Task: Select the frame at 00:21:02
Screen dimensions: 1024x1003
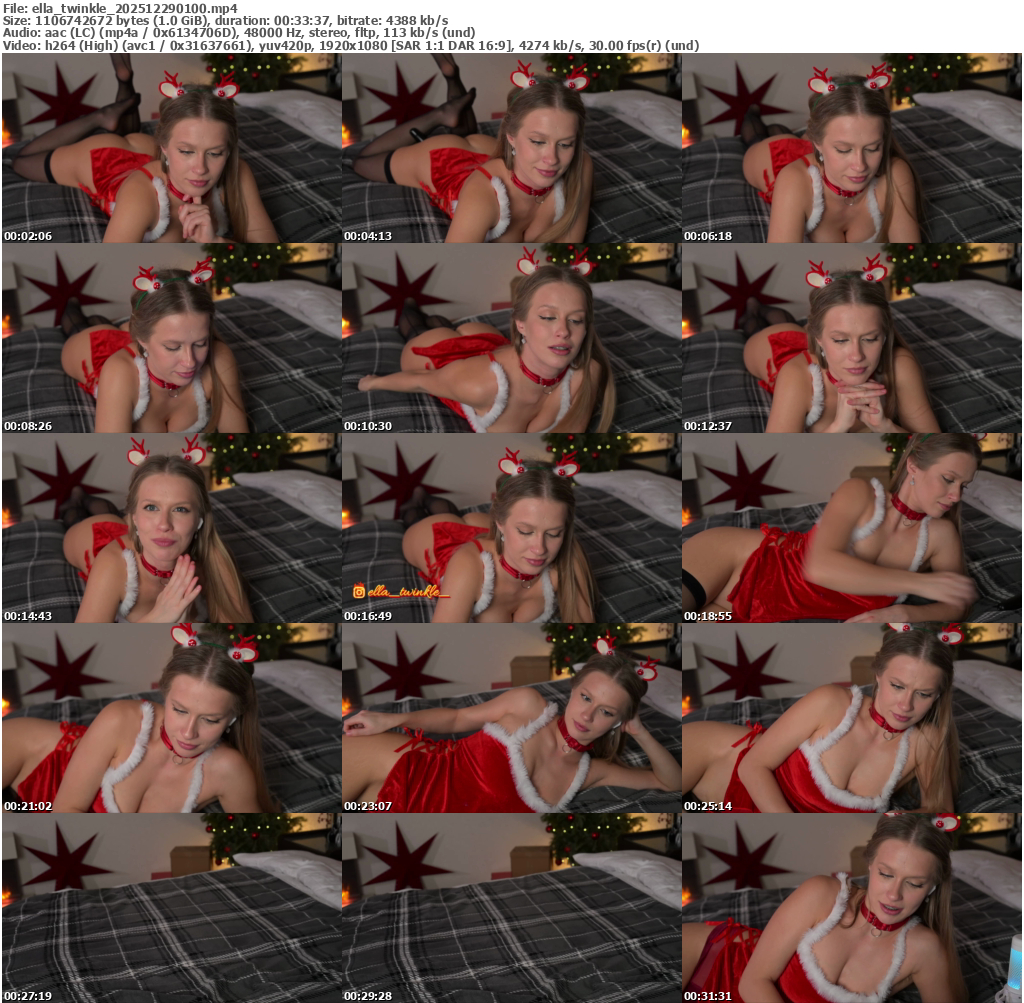Action: [171, 718]
